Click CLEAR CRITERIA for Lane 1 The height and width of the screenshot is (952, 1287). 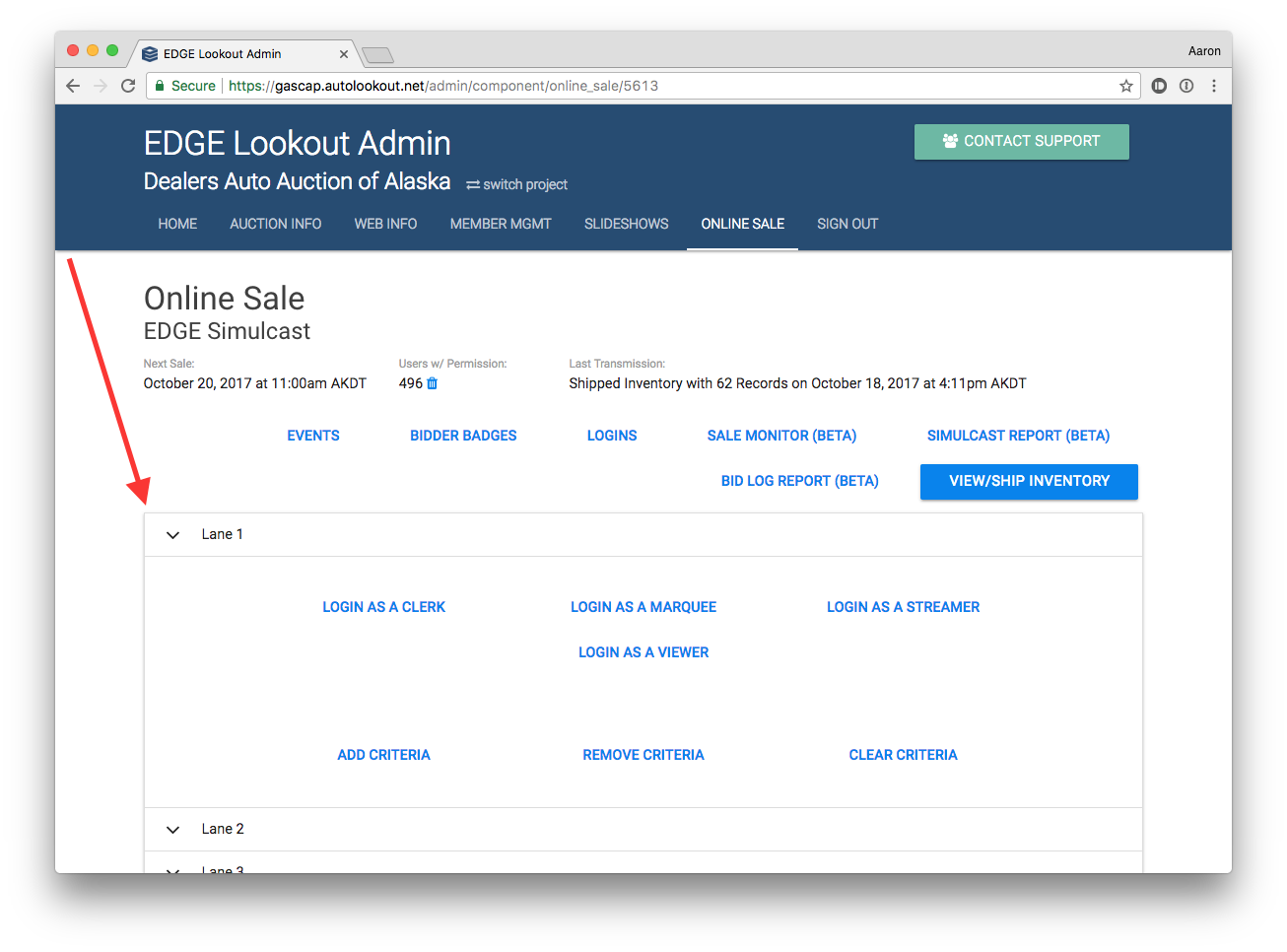pyautogui.click(x=904, y=755)
